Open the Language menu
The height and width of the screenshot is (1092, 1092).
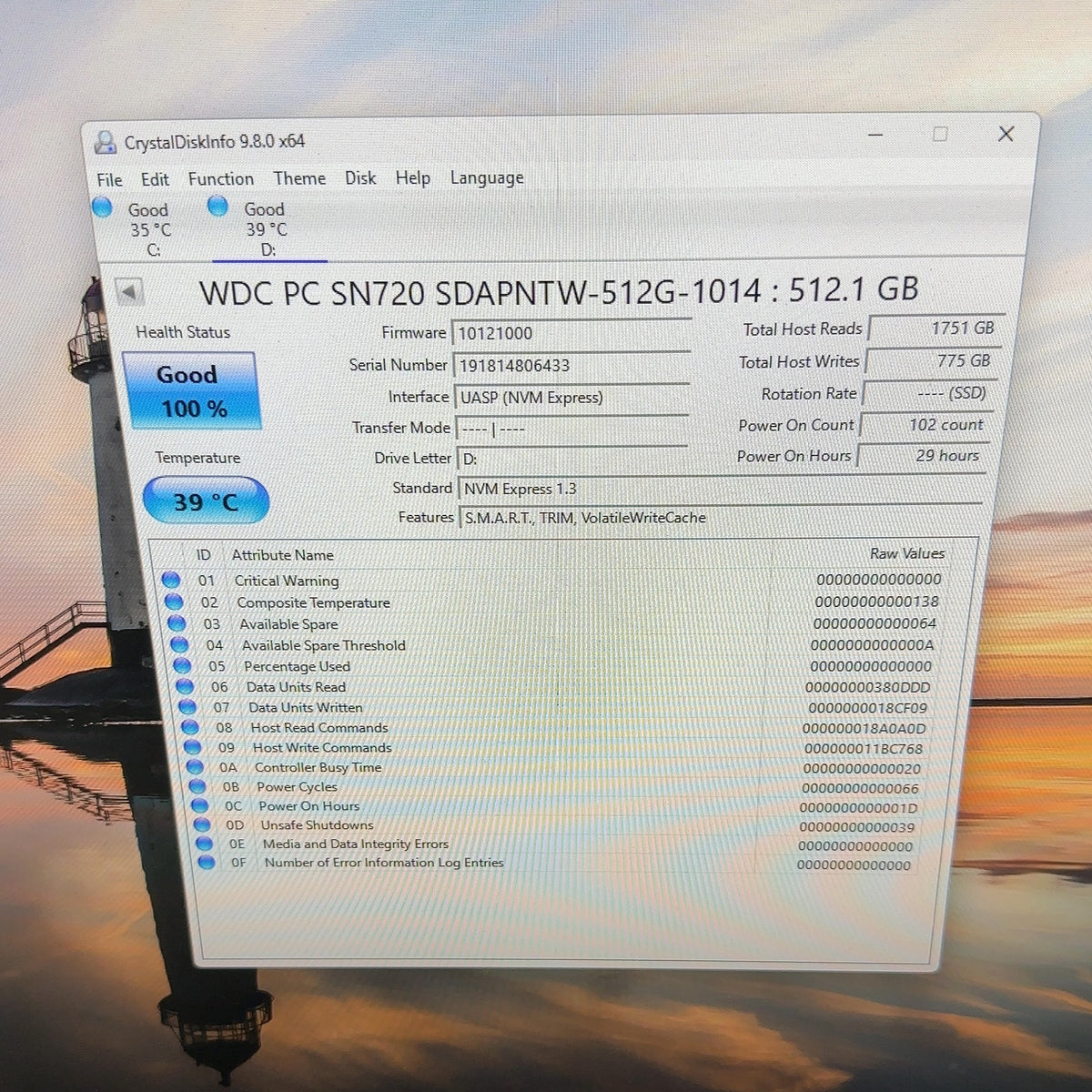[487, 178]
